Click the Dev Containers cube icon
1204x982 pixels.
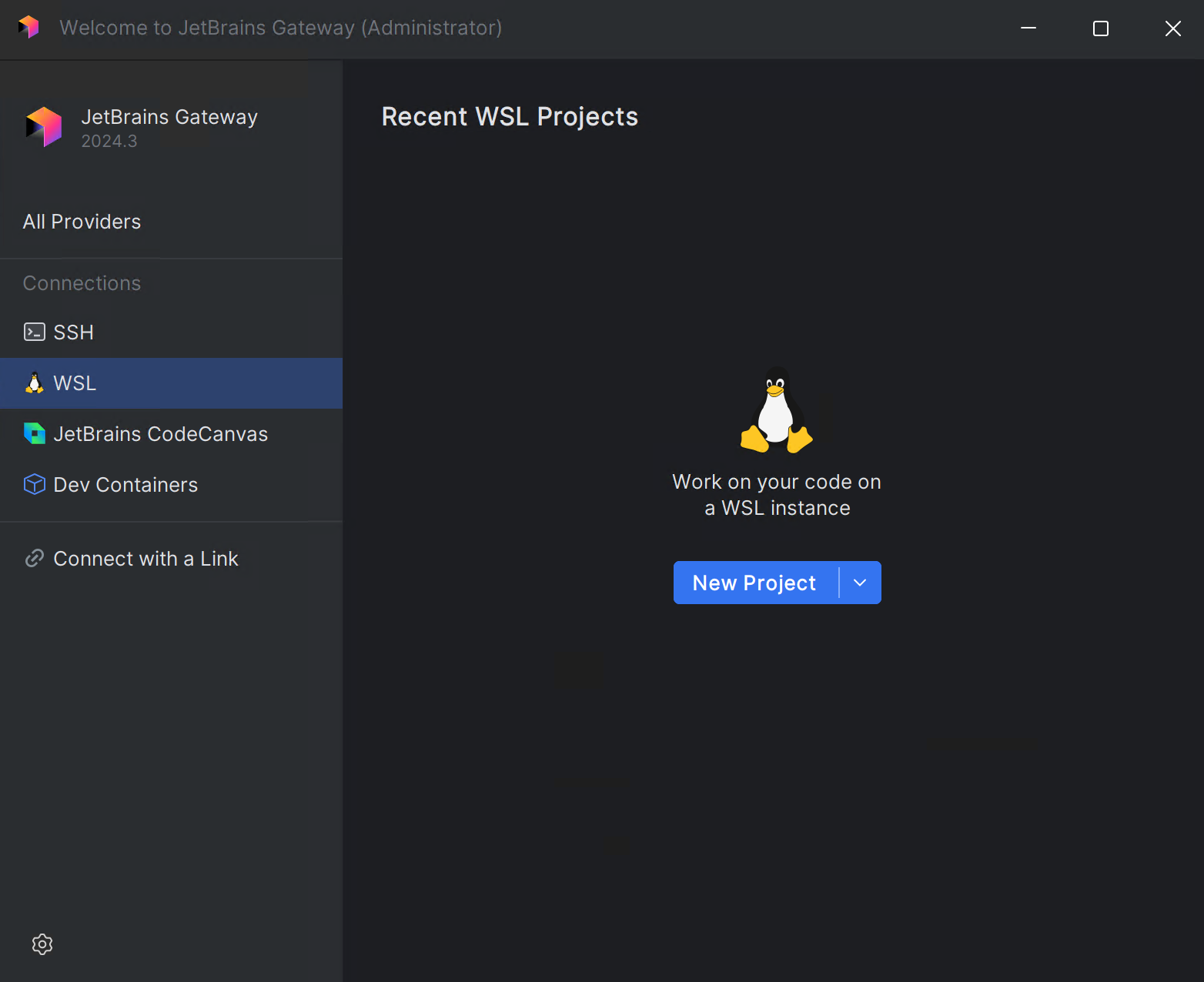click(x=35, y=485)
